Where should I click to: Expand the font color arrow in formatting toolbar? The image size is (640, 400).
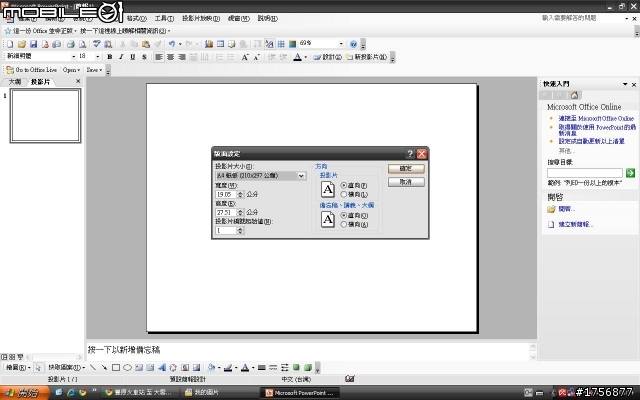(x=305, y=57)
